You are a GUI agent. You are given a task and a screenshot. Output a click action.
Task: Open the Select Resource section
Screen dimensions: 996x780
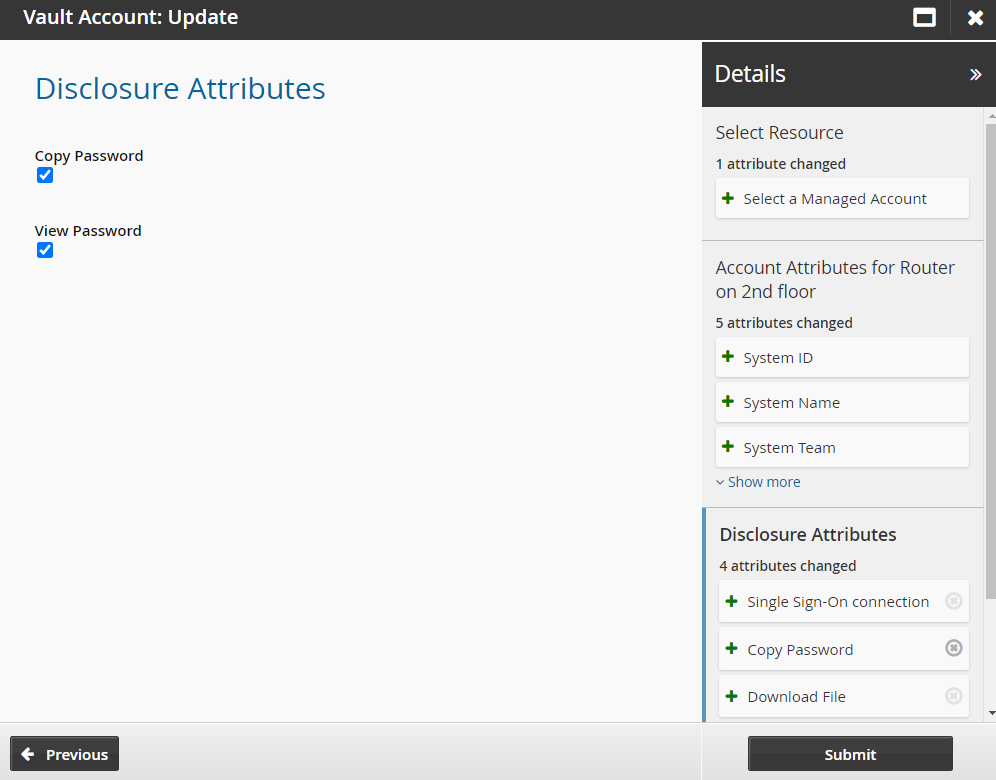(x=779, y=133)
